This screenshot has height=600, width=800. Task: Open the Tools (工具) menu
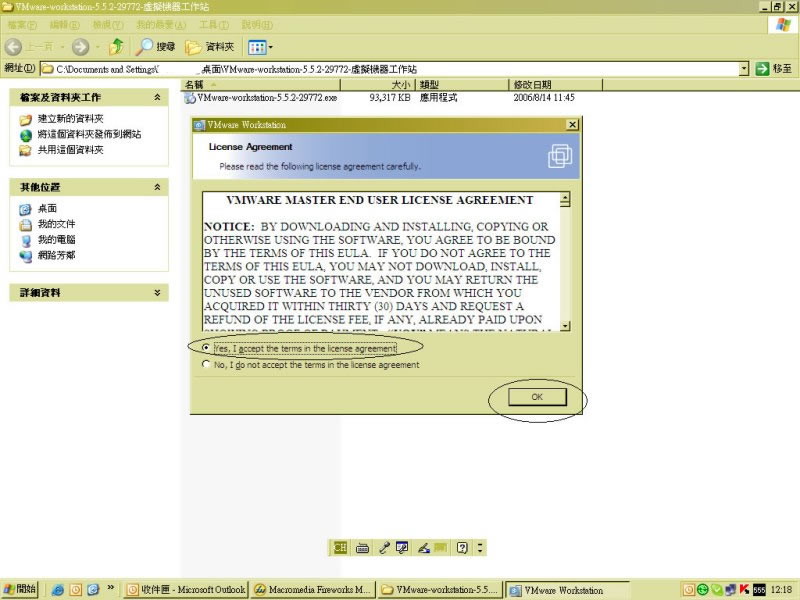[x=214, y=25]
